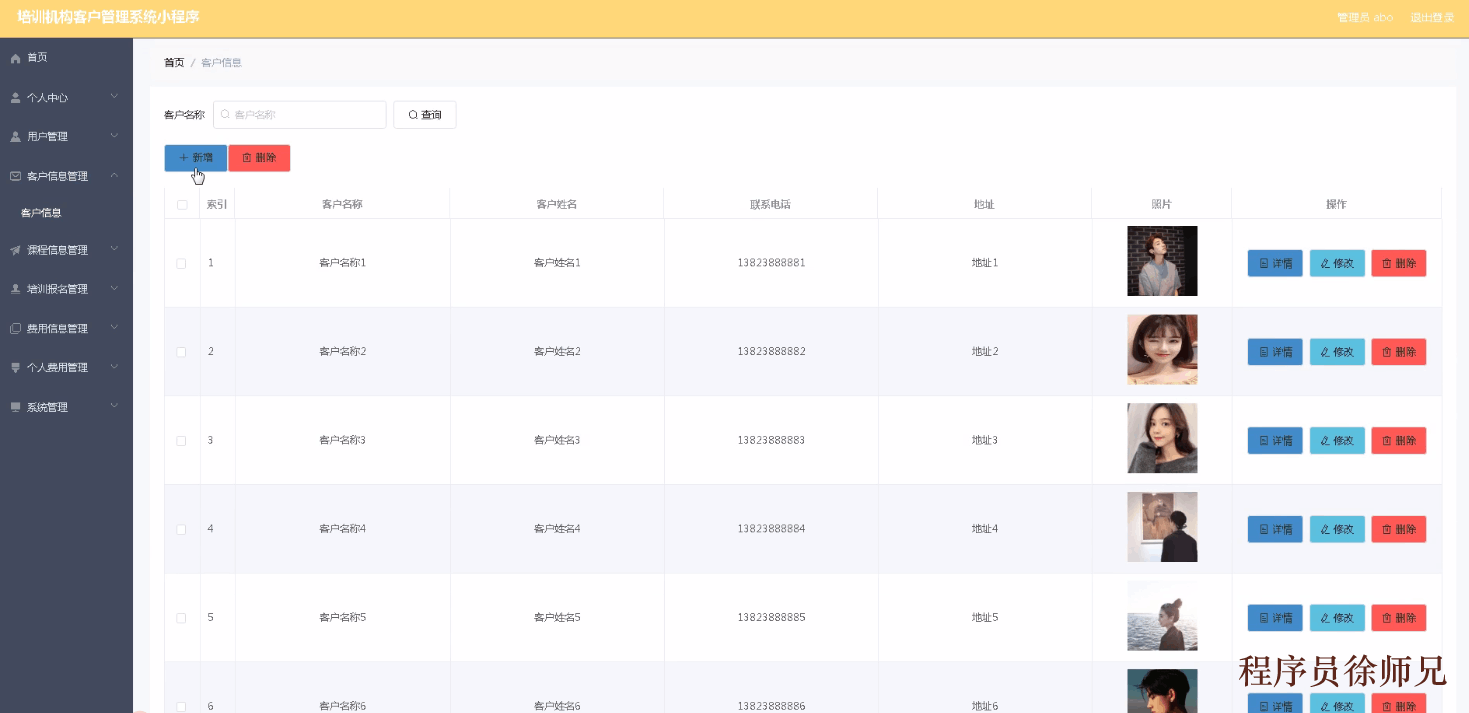Go to 首页 via breadcrumb link

[x=174, y=63]
